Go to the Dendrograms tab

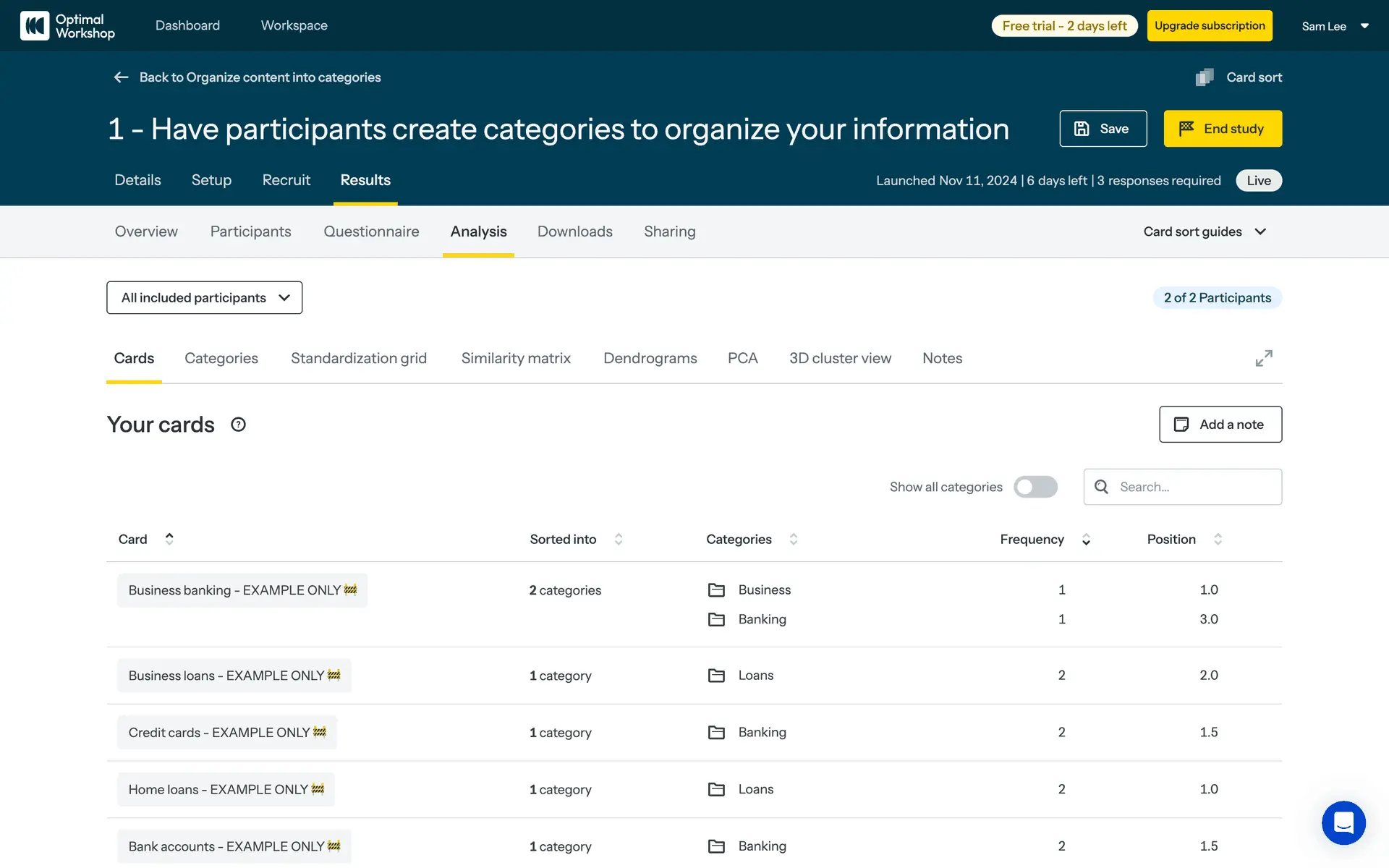point(650,359)
